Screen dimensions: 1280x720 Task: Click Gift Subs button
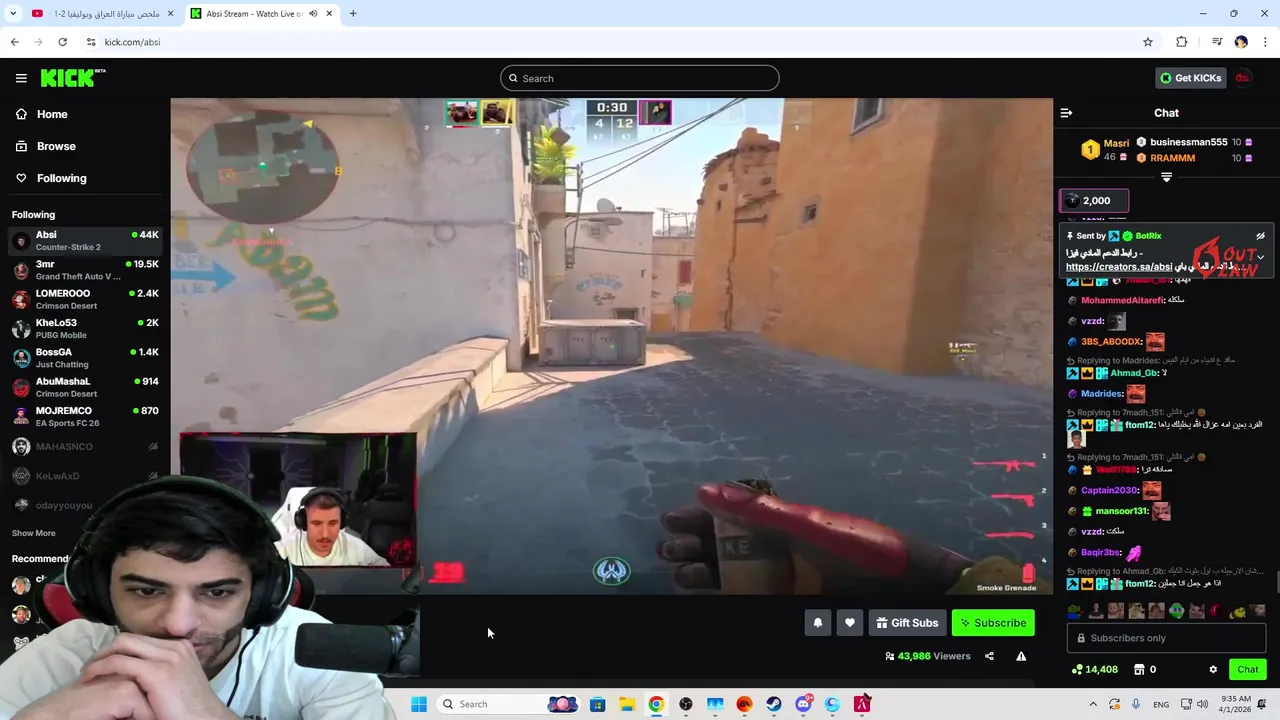(907, 623)
